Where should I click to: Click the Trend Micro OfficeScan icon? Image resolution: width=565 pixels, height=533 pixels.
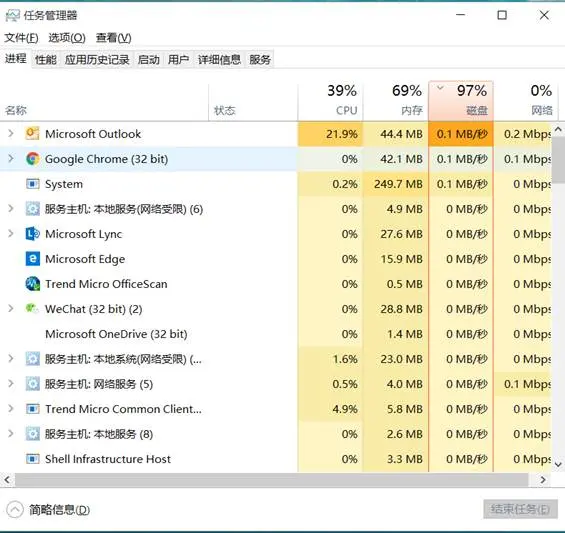32,284
